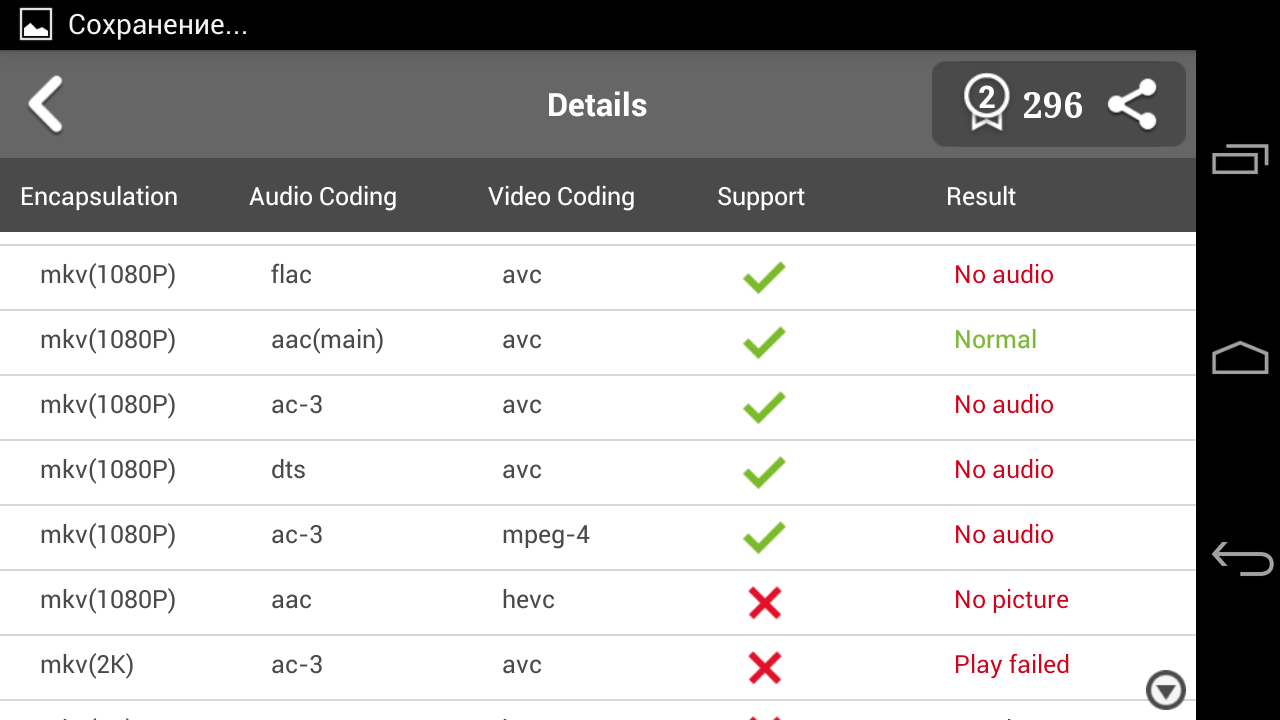The height and width of the screenshot is (720, 1280).
Task: Tap the red cross in the hevc row
Action: pos(764,602)
